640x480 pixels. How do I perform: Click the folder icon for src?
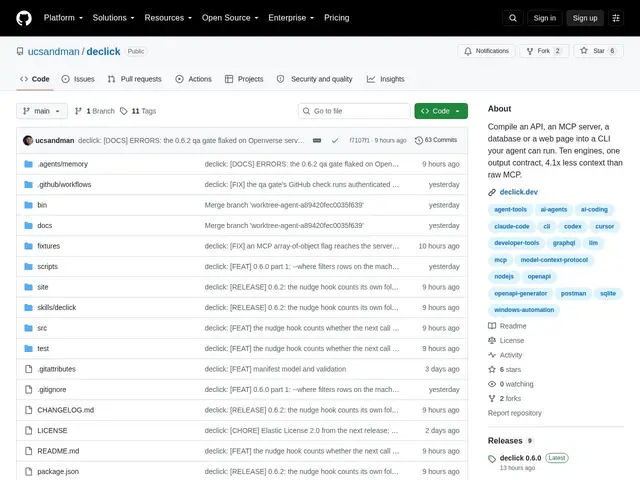[x=28, y=328]
